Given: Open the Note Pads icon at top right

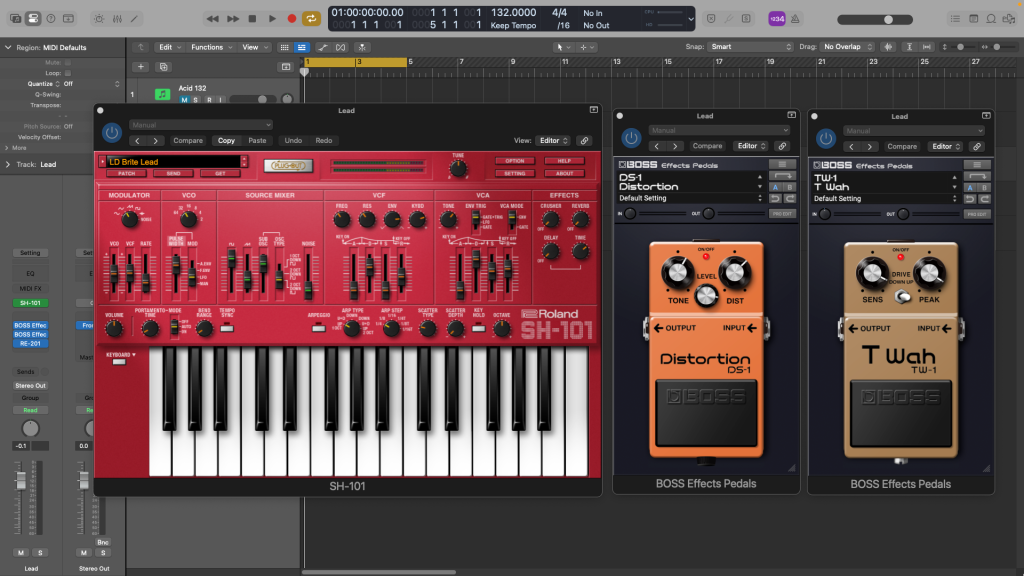Looking at the screenshot, I should coord(973,19).
